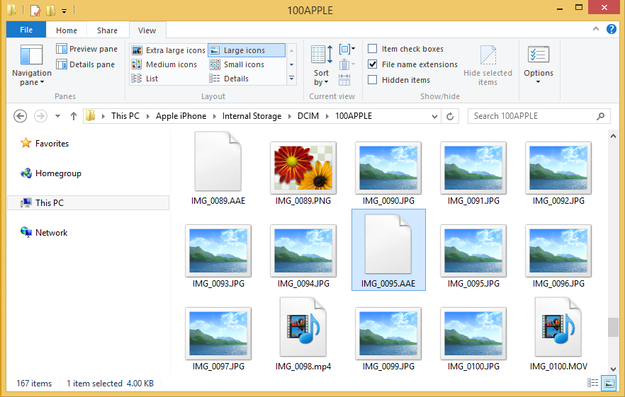Switch to large thumbnails in status bar
The width and height of the screenshot is (625, 397).
(609, 383)
